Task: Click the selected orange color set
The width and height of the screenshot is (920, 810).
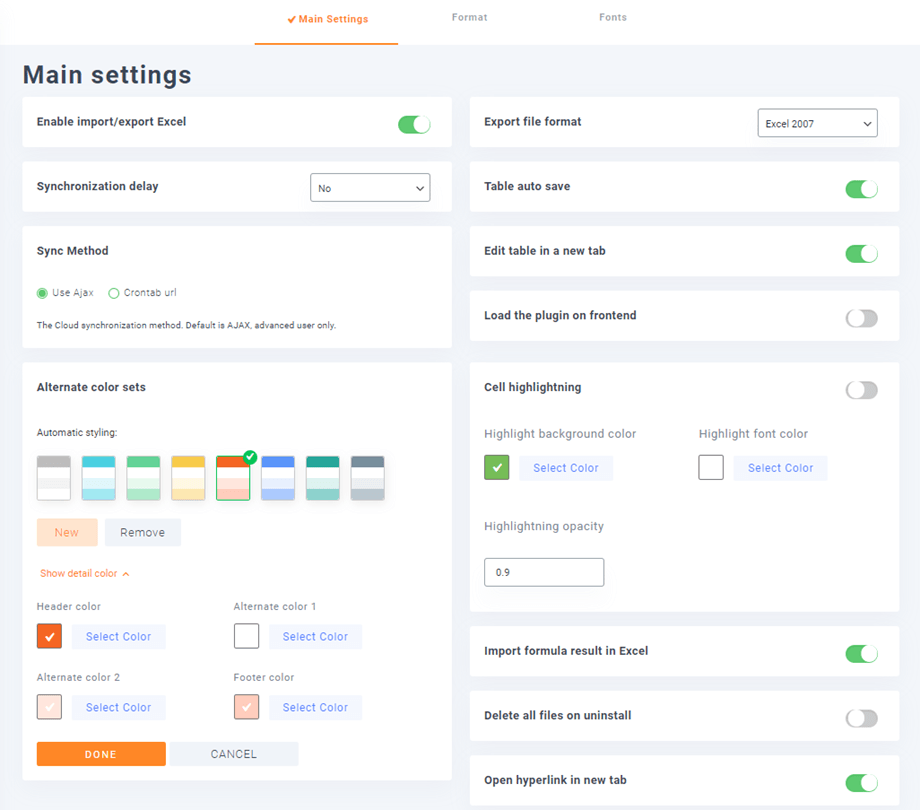Action: pyautogui.click(x=233, y=478)
